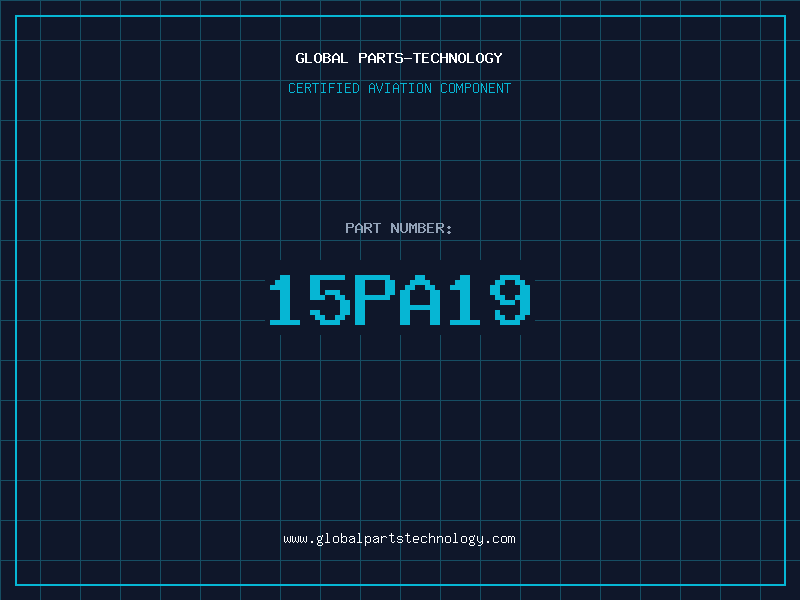Click the www prefix of the website address
The height and width of the screenshot is (600, 800).
point(295,538)
